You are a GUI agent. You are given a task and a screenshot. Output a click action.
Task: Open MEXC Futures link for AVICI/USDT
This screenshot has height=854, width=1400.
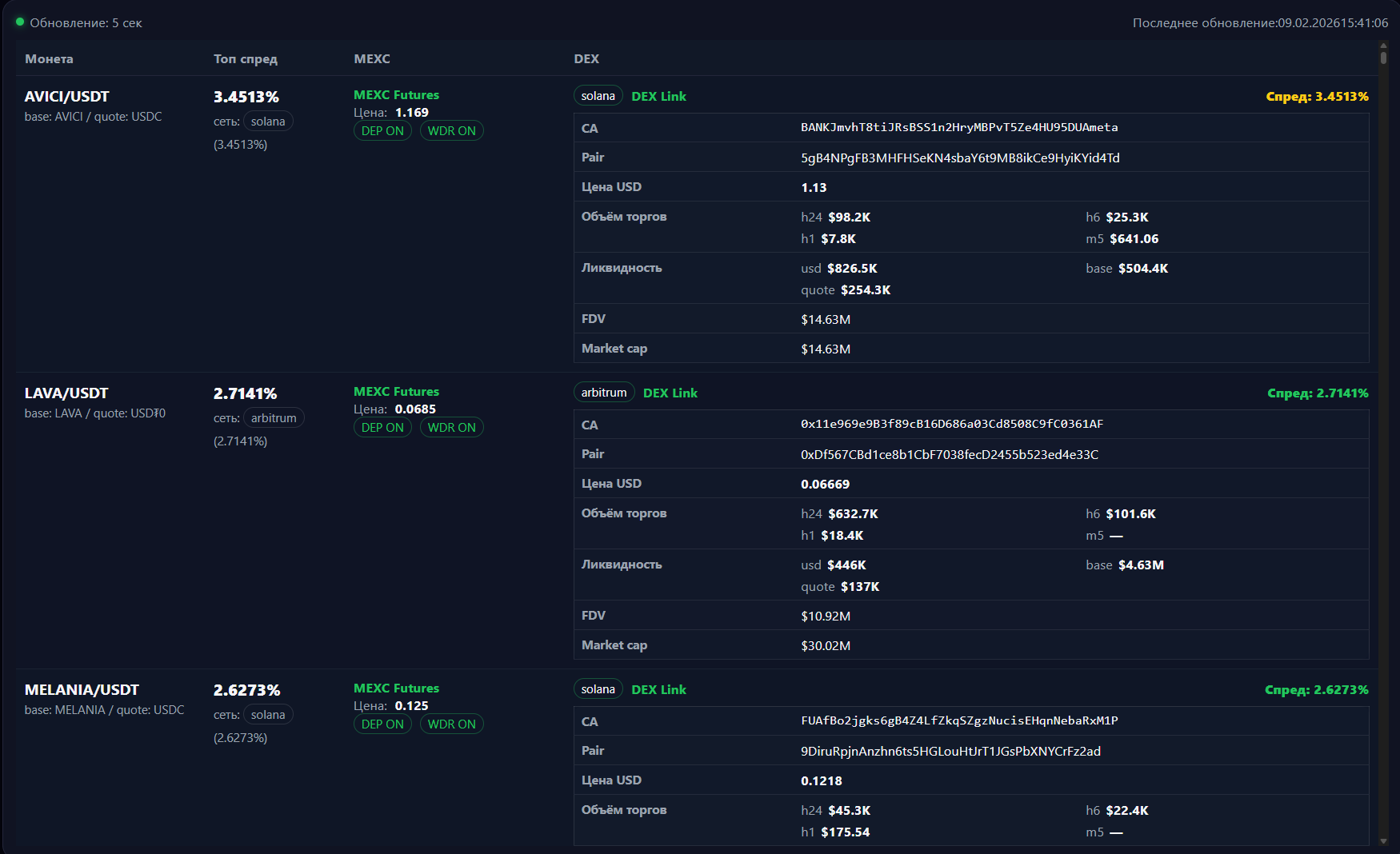coord(396,95)
